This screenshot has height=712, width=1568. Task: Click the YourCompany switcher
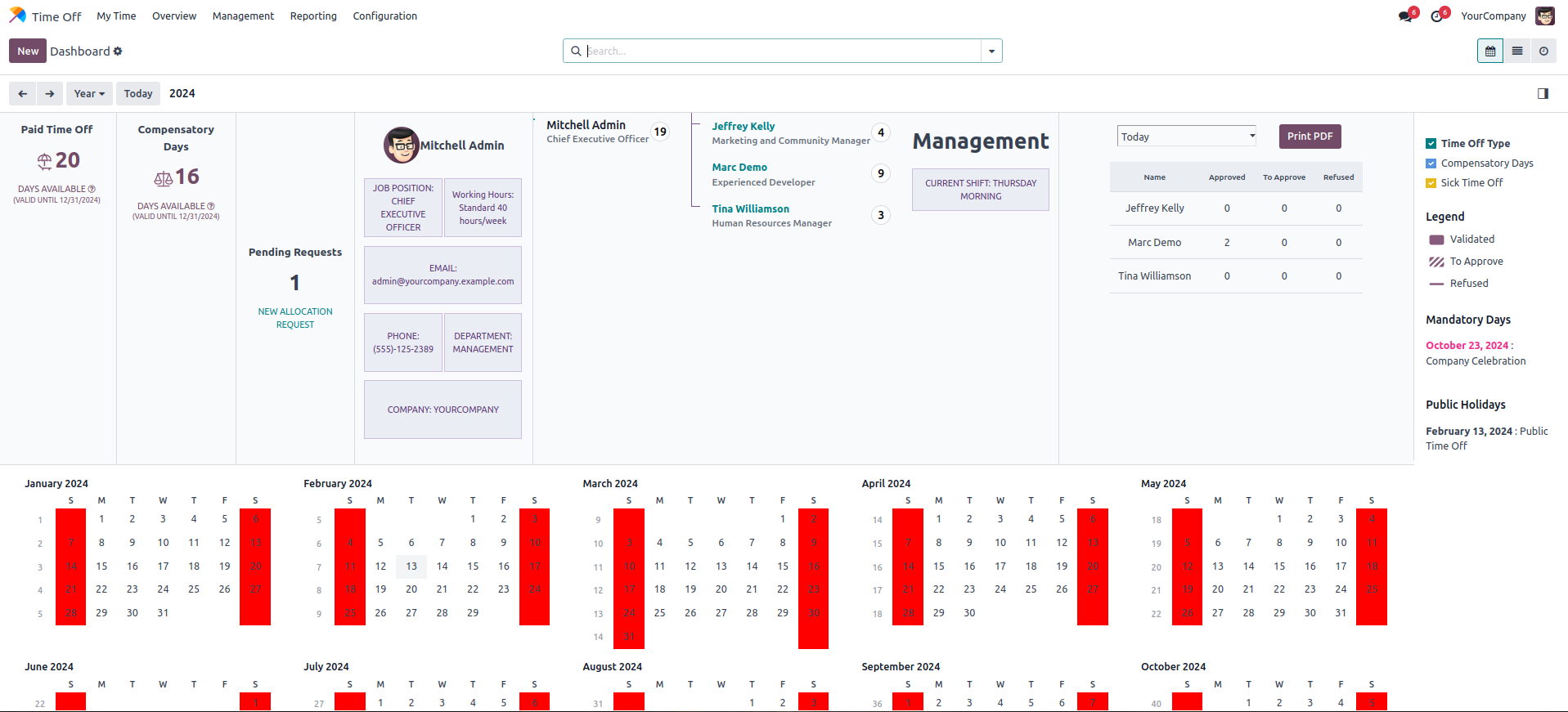(x=1494, y=16)
